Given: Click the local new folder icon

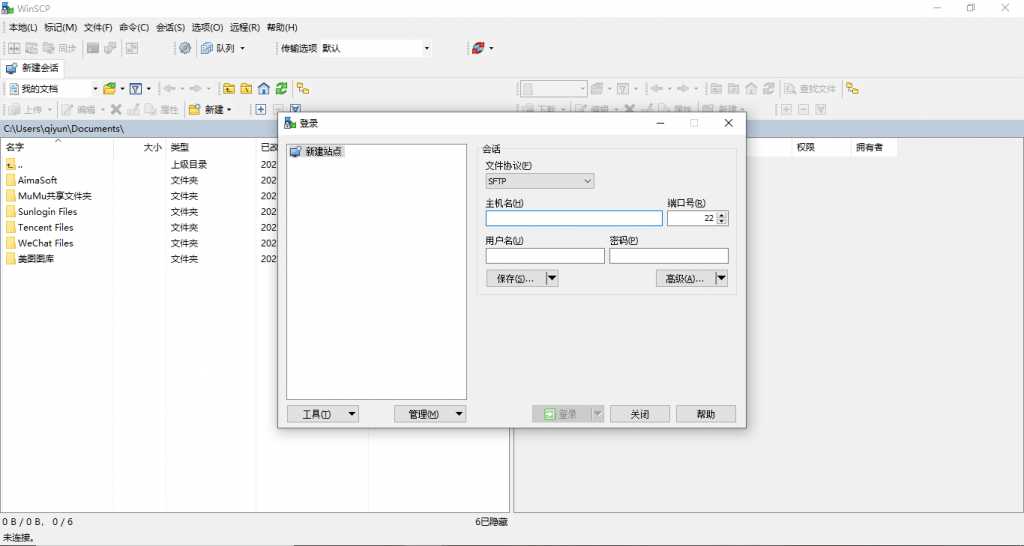Looking at the screenshot, I should [x=194, y=110].
